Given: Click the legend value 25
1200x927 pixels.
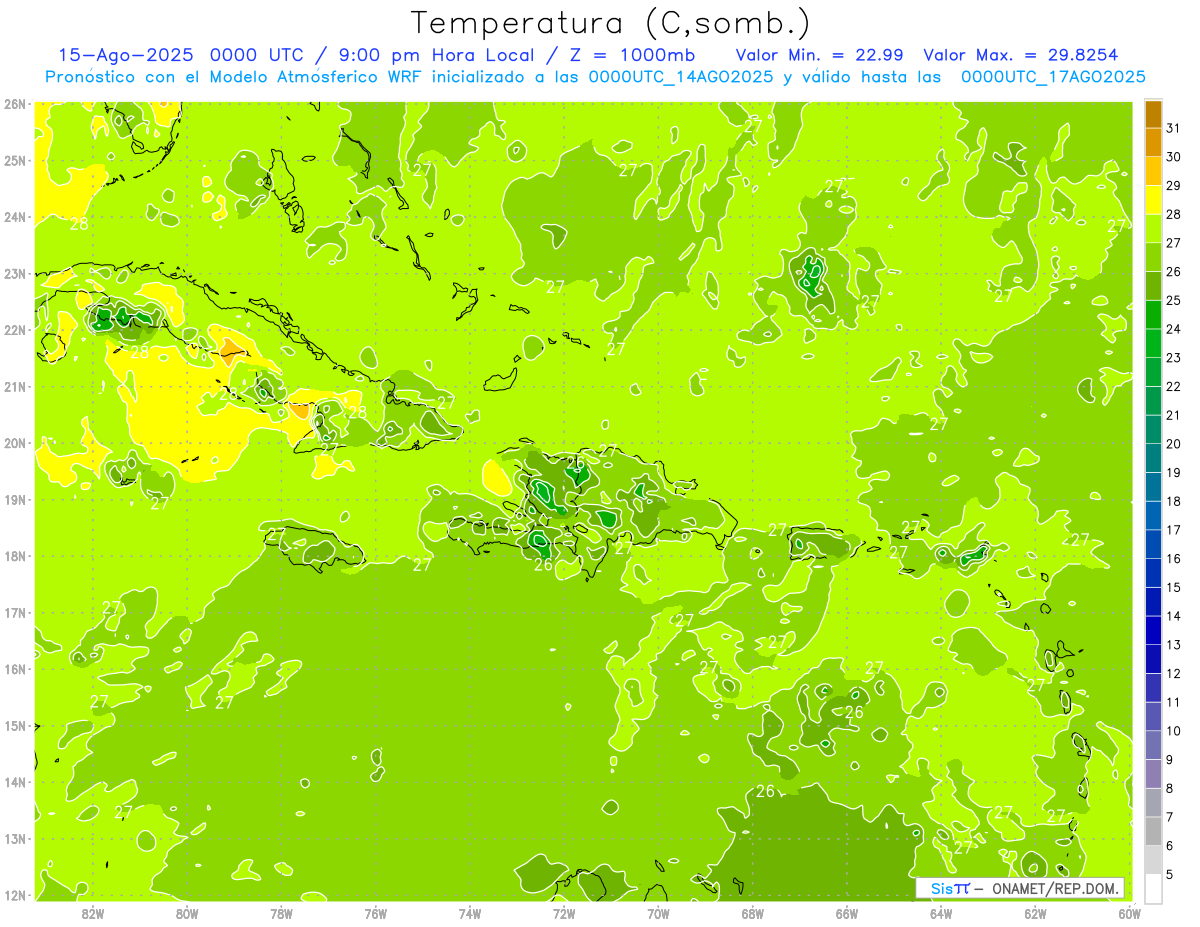Looking at the screenshot, I should click(x=1174, y=300).
